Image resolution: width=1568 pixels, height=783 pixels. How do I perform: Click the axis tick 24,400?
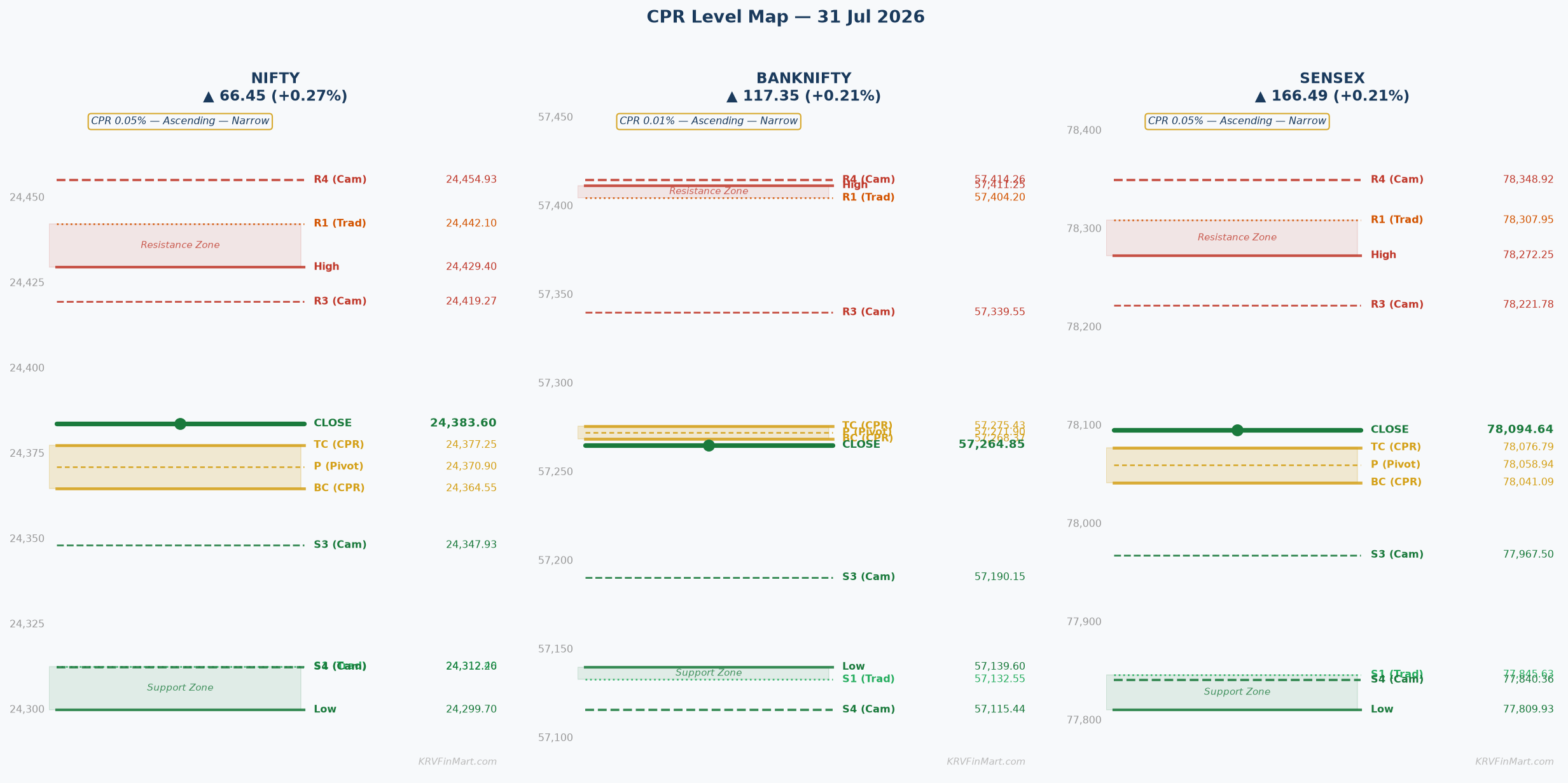coord(27,368)
